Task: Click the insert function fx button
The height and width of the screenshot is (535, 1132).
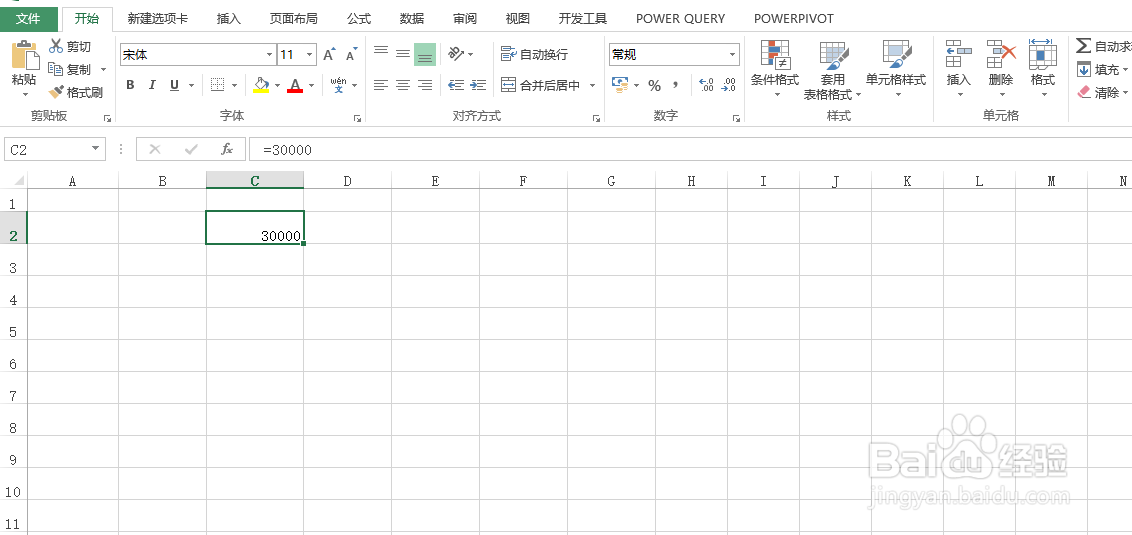Action: (x=227, y=149)
